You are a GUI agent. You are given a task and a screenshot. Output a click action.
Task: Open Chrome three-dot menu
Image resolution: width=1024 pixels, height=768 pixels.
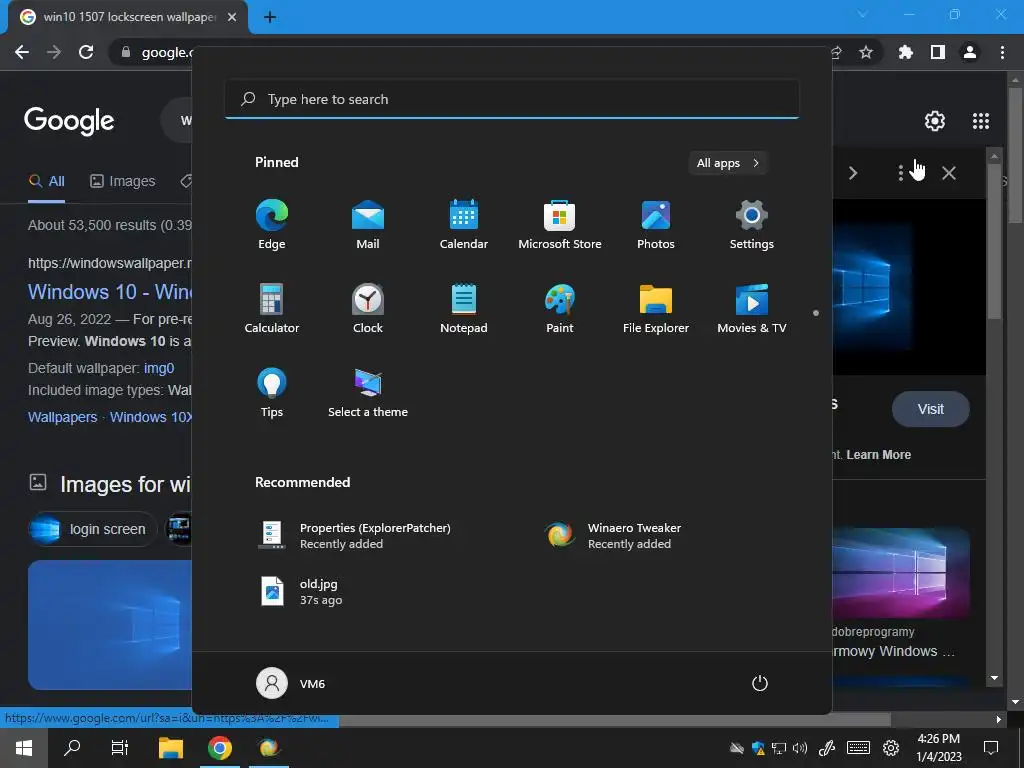pyautogui.click(x=1002, y=52)
